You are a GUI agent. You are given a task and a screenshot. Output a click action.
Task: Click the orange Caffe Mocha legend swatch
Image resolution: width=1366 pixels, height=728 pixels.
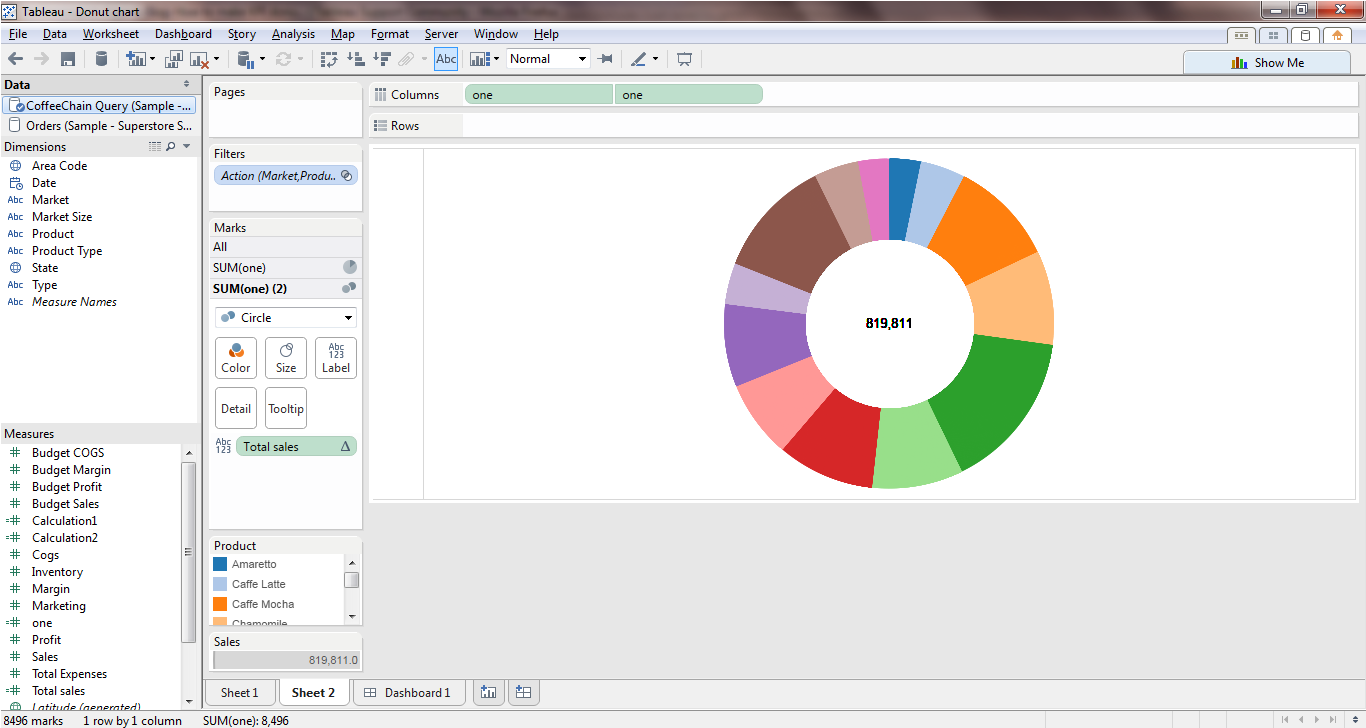tap(220, 604)
